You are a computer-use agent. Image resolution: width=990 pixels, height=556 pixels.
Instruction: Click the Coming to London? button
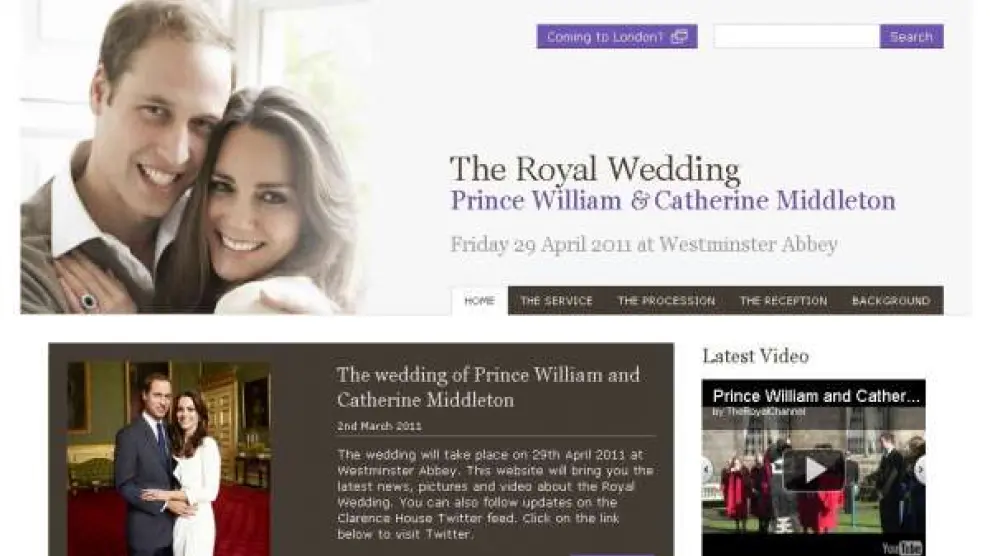click(617, 37)
